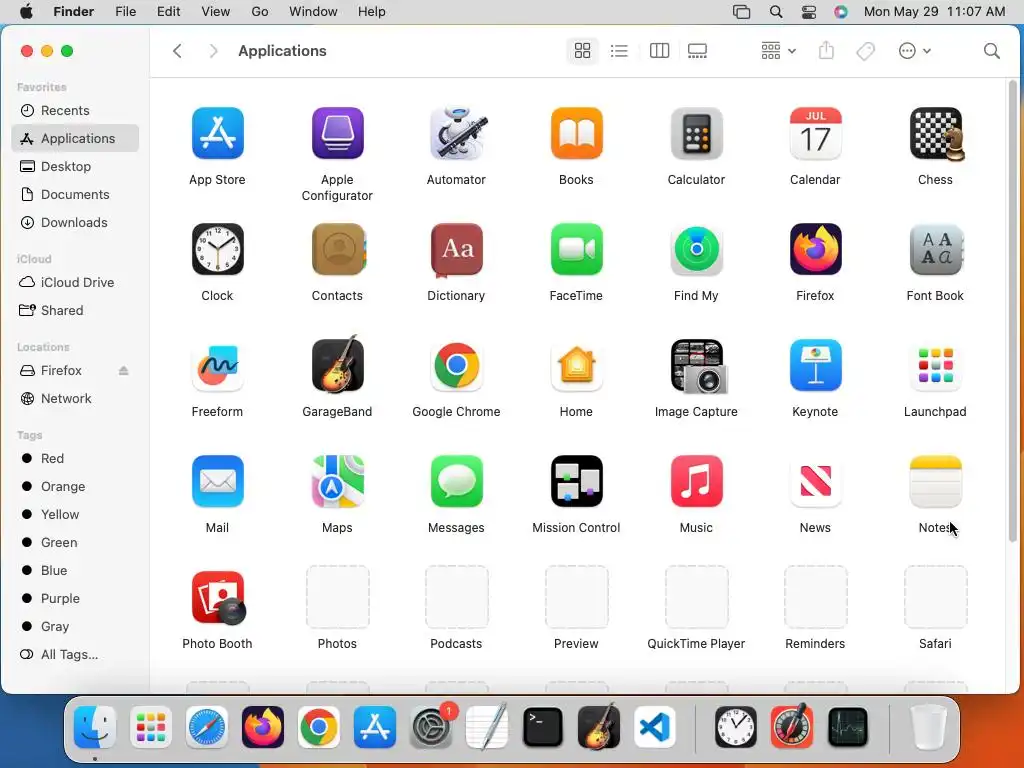Viewport: 1024px width, 768px height.
Task: Click the Finder search magnifier
Action: click(x=991, y=50)
